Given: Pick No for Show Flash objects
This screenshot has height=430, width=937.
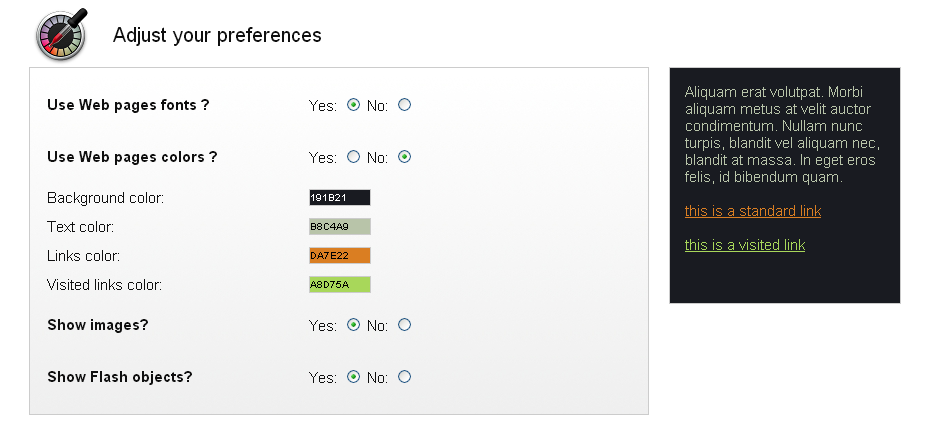Looking at the screenshot, I should (405, 377).
